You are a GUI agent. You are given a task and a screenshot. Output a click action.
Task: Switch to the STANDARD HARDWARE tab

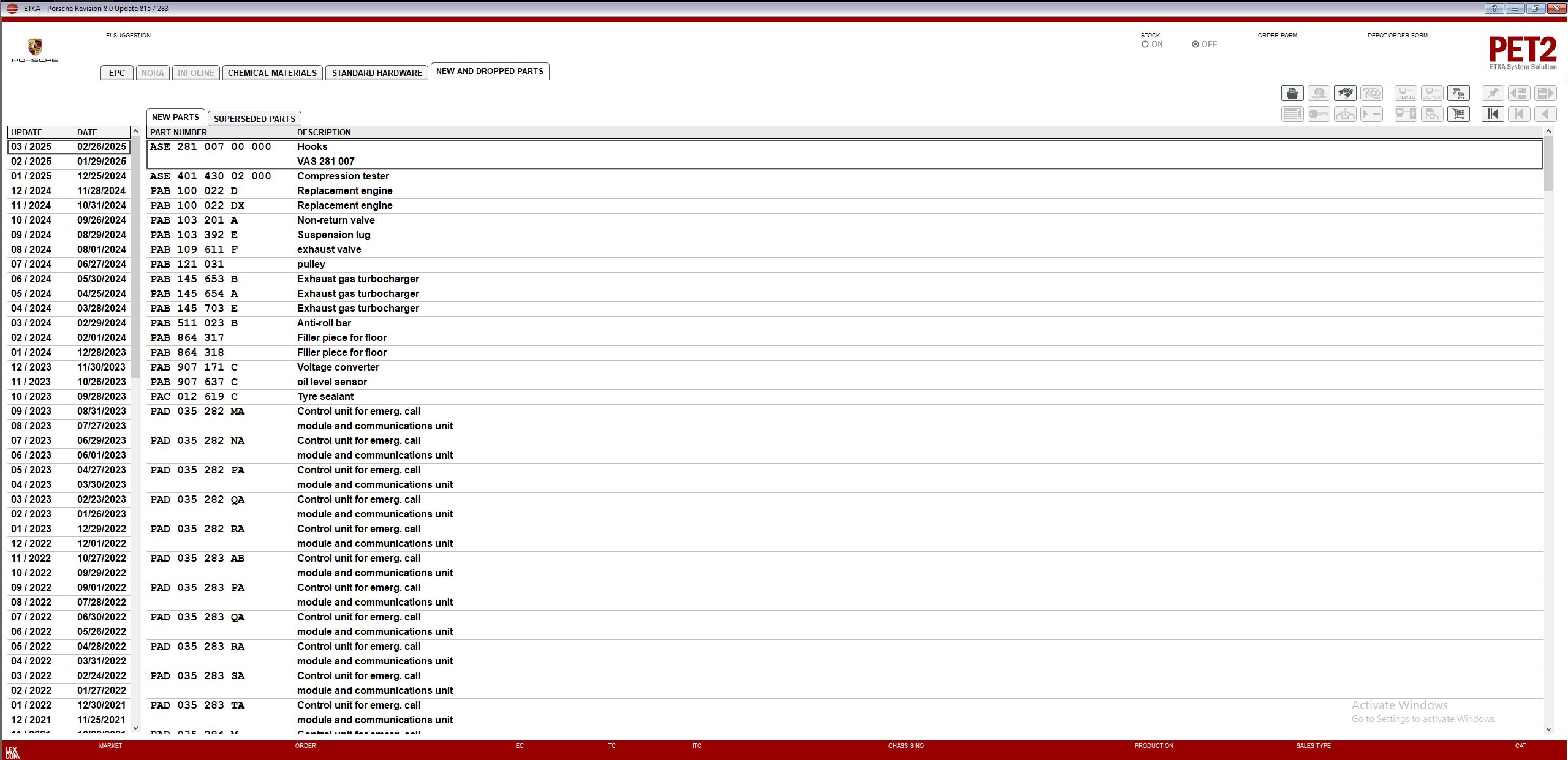point(377,72)
